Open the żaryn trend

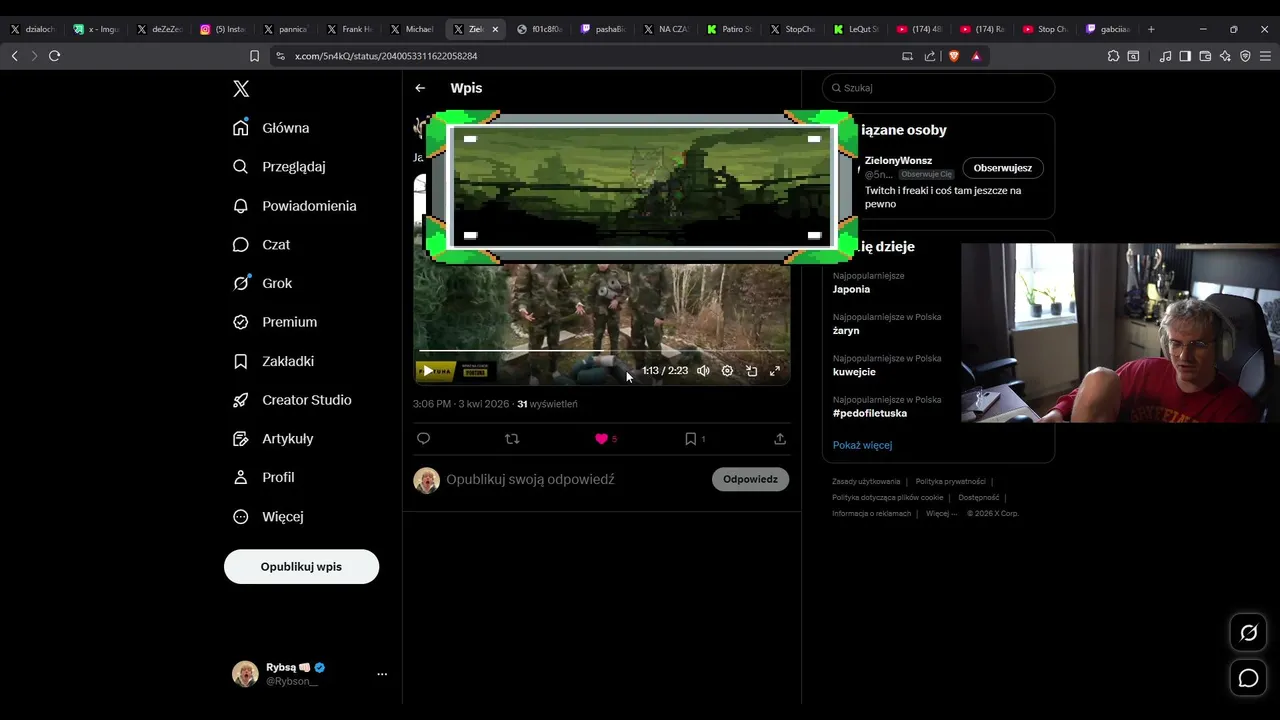click(846, 330)
